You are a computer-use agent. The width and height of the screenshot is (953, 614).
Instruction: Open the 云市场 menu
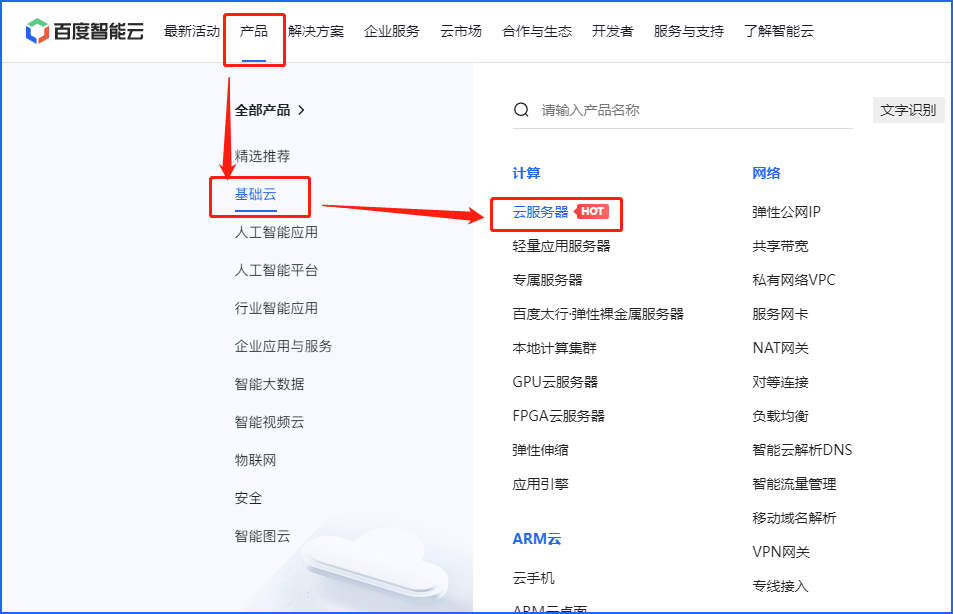pyautogui.click(x=461, y=31)
